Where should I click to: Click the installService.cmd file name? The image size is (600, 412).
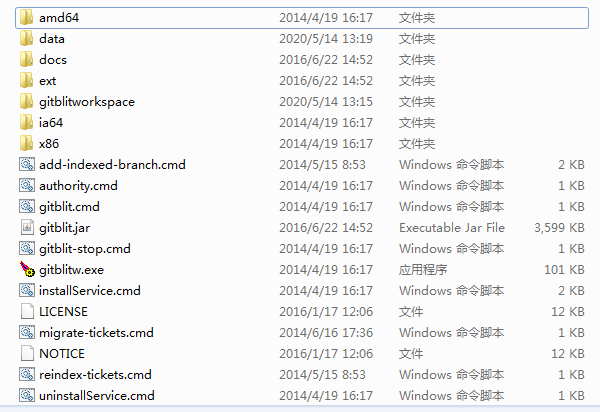90,291
